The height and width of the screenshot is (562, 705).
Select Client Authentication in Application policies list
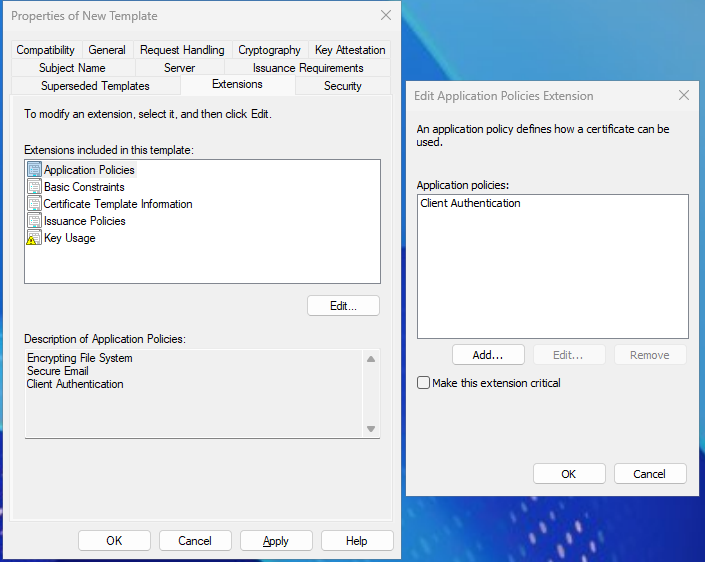point(471,203)
